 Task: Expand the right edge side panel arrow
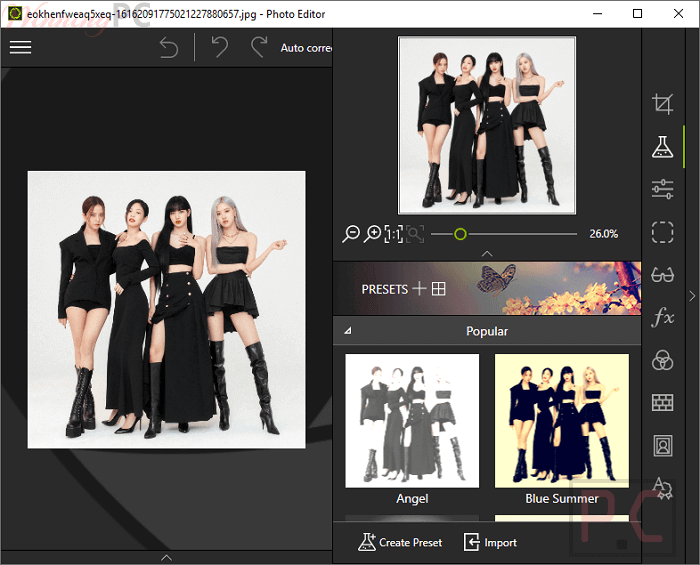(691, 296)
